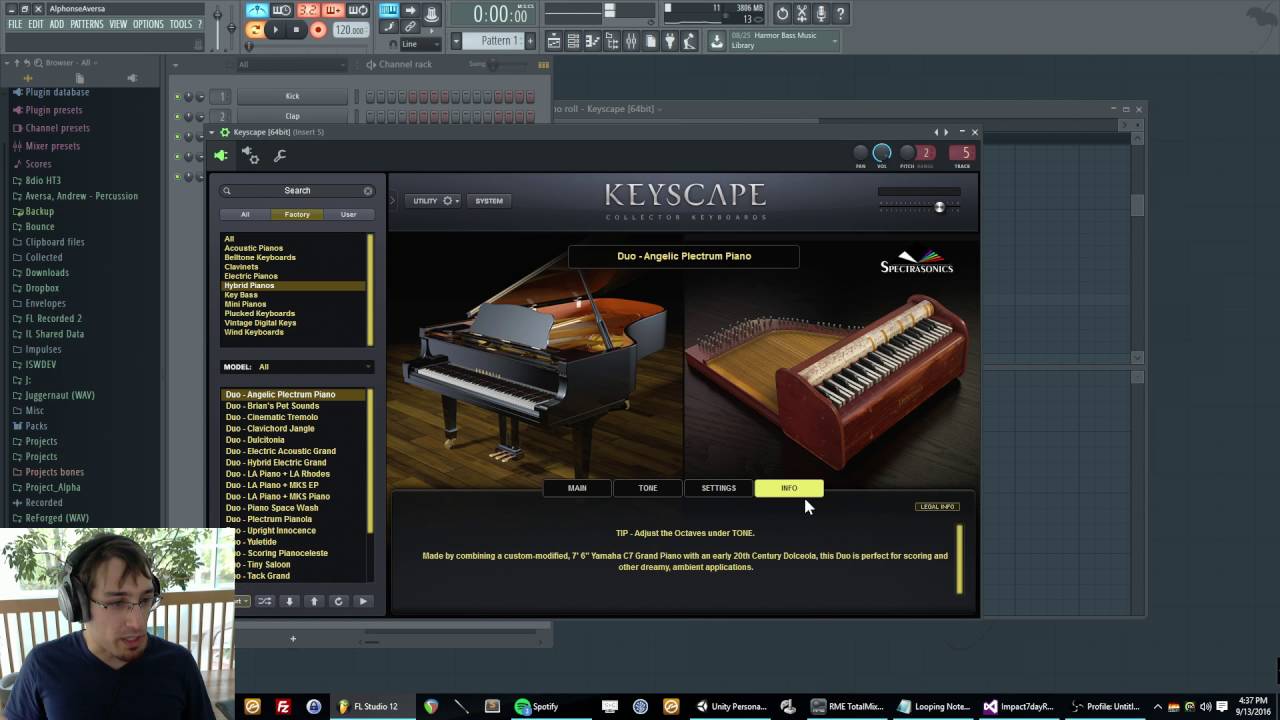Select Juggernaut (WAV) in the browser

point(60,395)
